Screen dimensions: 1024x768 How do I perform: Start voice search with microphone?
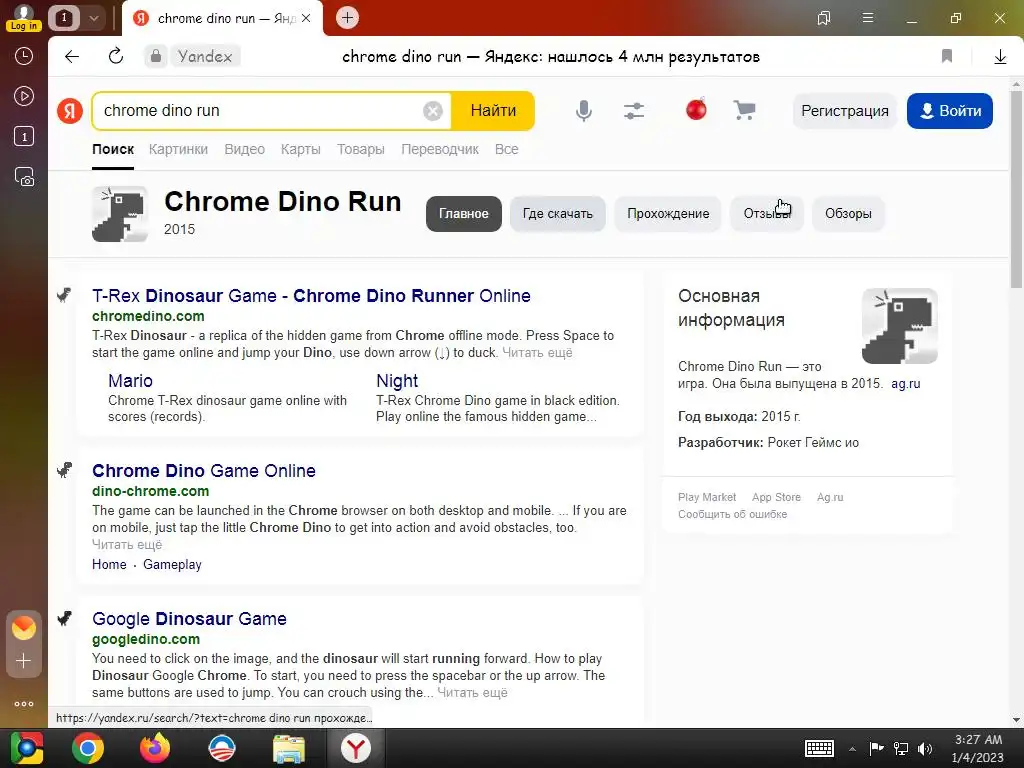(x=584, y=110)
